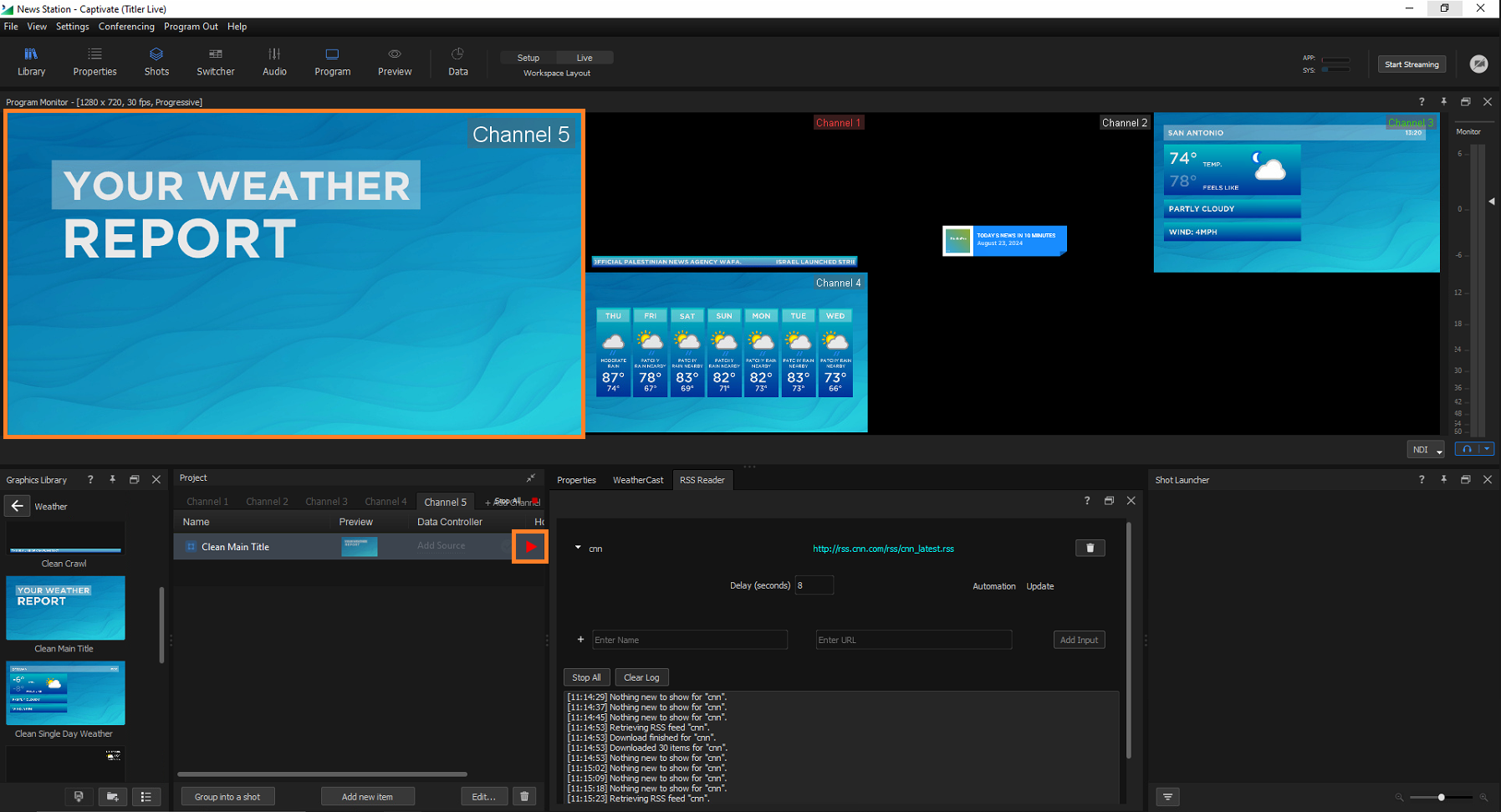This screenshot has height=812, width=1501.
Task: Click the Start Streaming button
Action: [1412, 64]
